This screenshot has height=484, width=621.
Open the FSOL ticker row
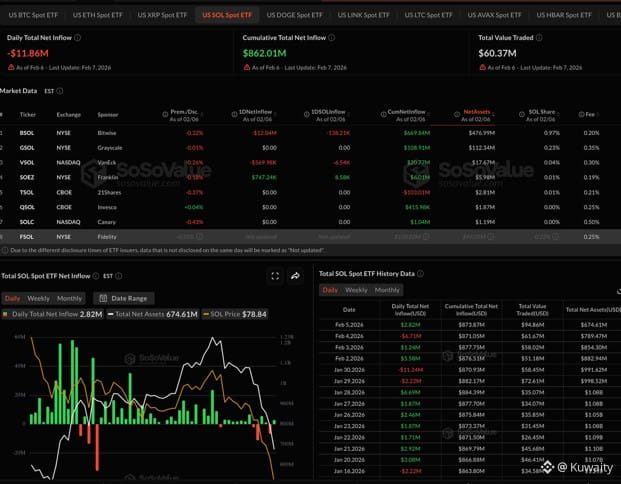coord(27,237)
